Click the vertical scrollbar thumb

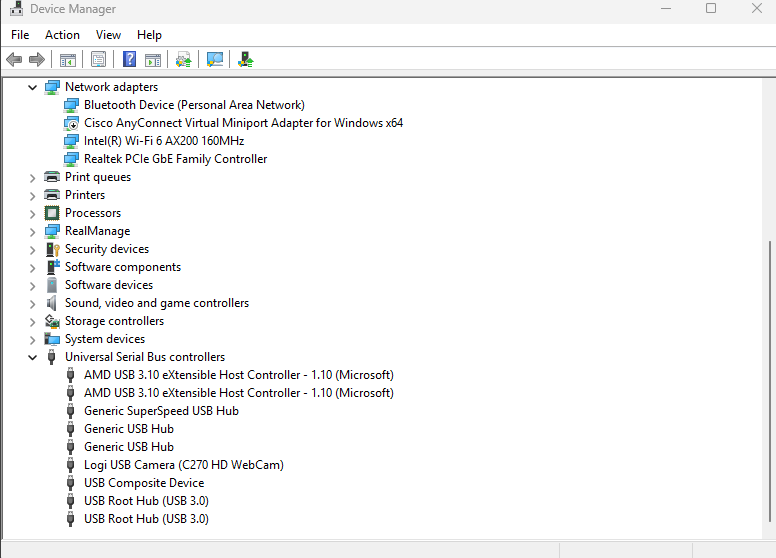pos(770,381)
